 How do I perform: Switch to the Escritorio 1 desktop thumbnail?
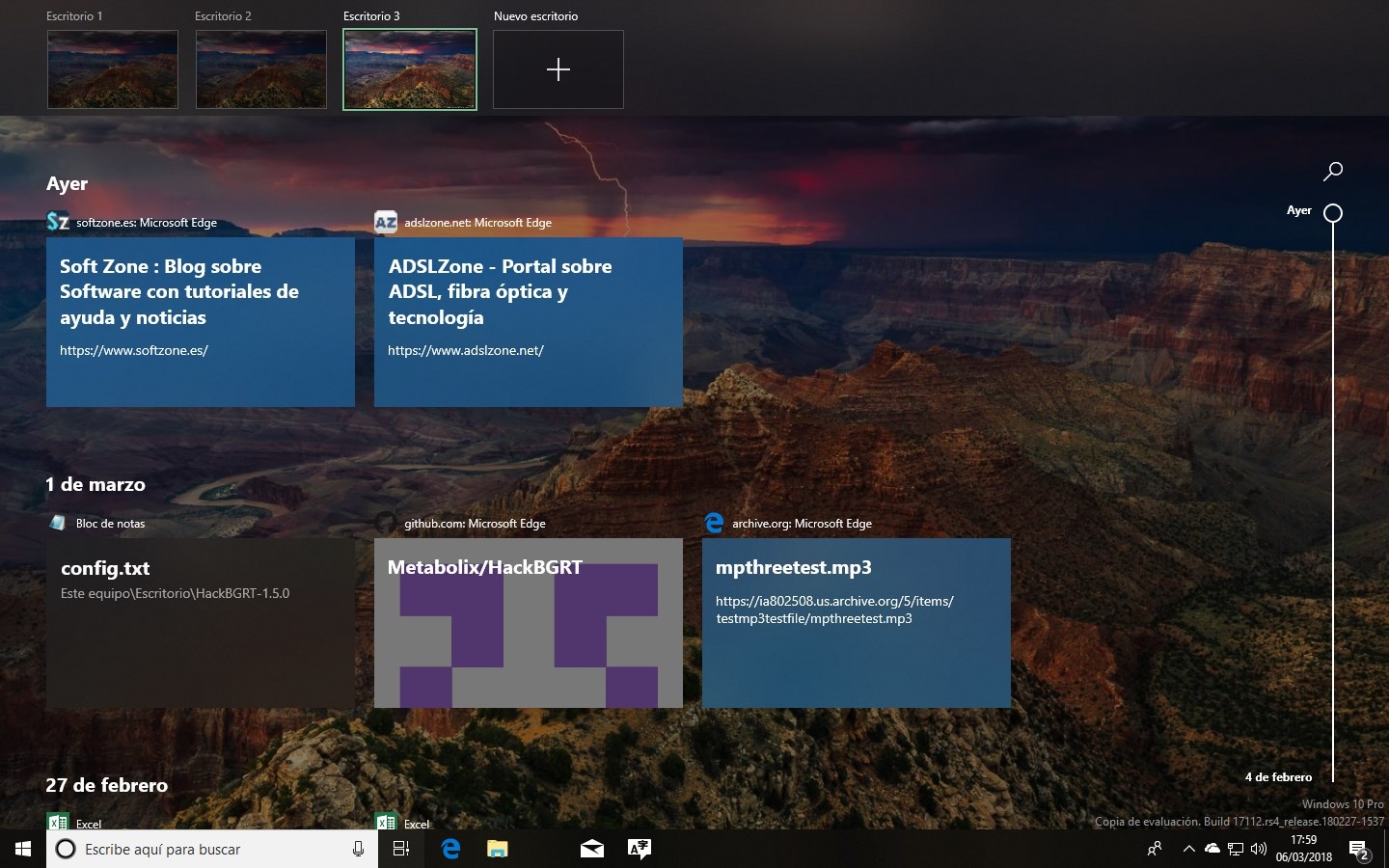pyautogui.click(x=113, y=69)
